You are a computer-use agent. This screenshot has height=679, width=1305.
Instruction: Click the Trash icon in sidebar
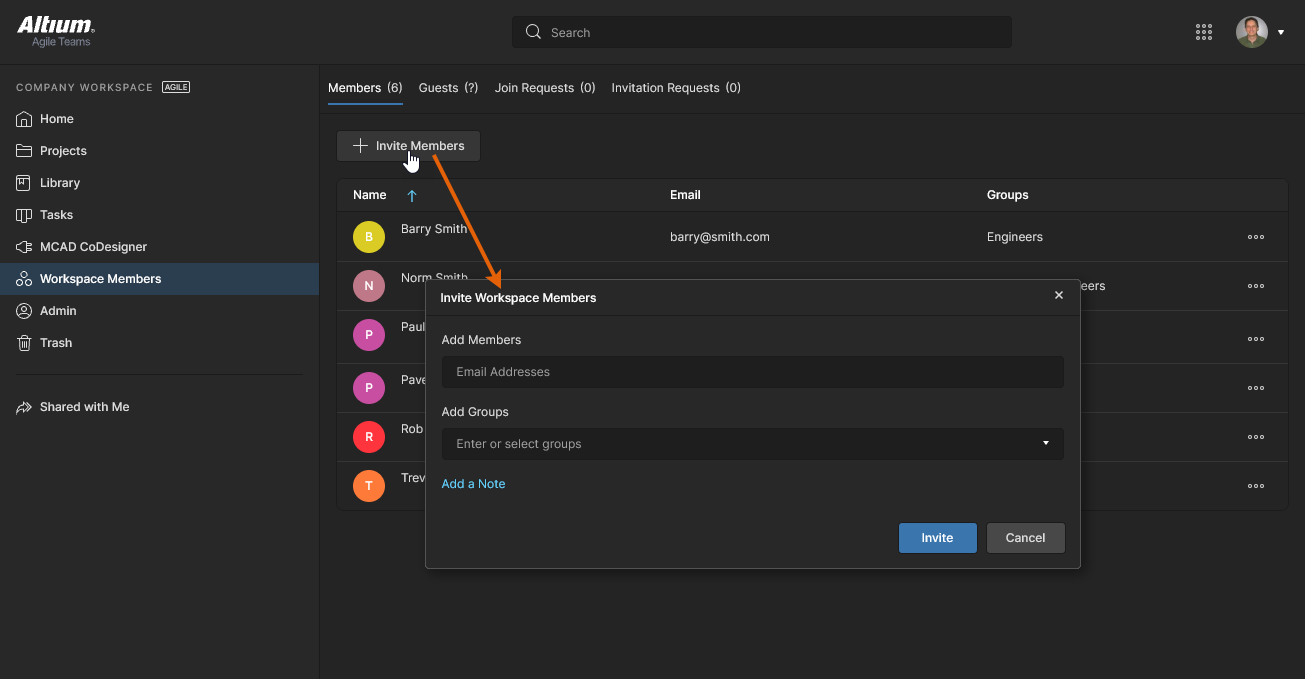pyautogui.click(x=23, y=343)
